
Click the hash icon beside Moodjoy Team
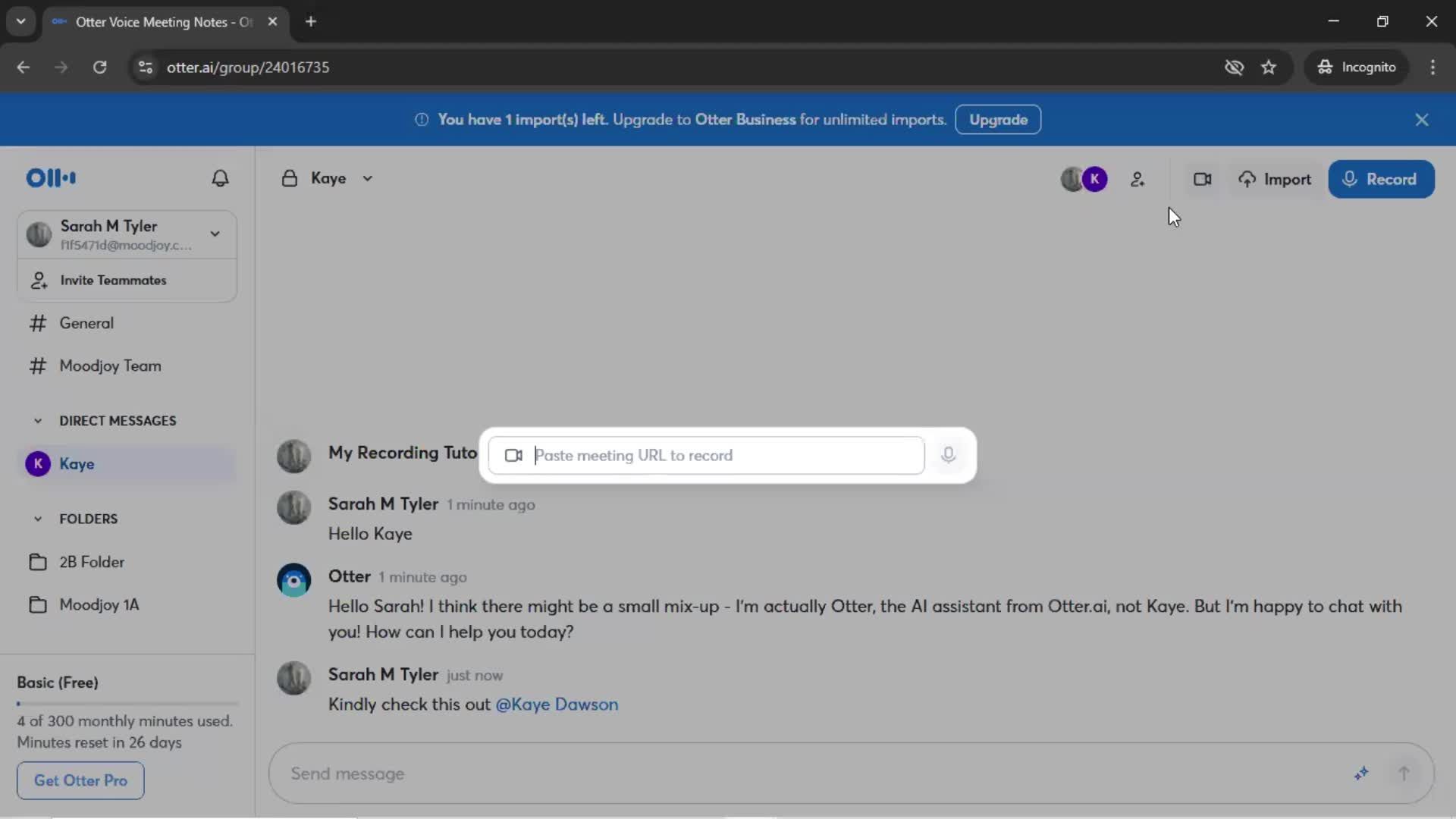[x=38, y=366]
